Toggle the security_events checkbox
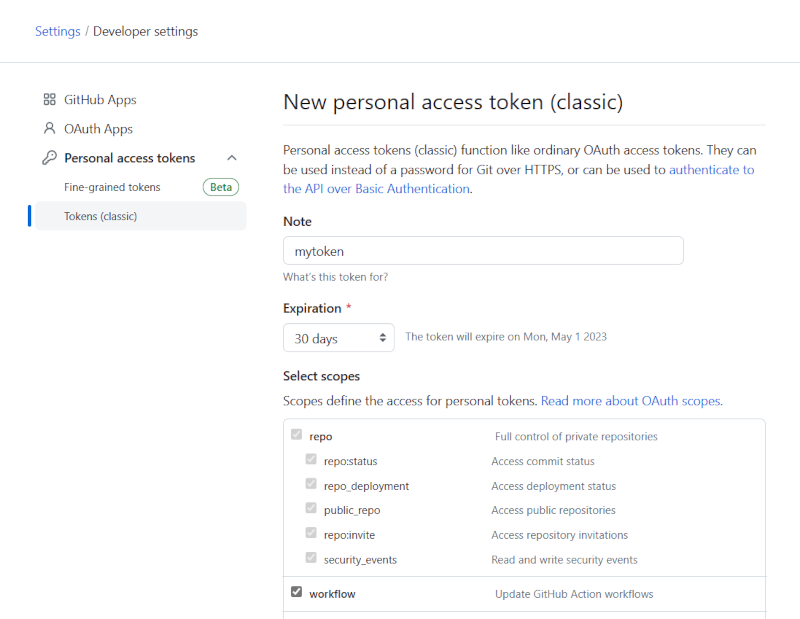800x619 pixels. 311,558
